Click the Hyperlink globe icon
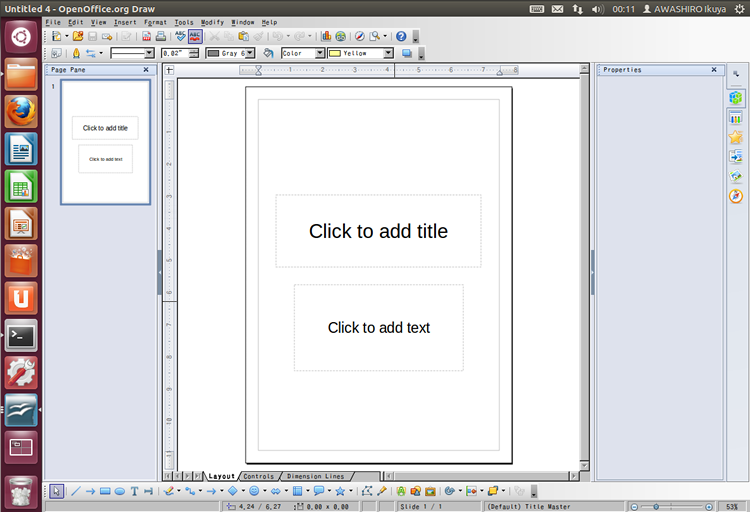750x512 pixels. (341, 36)
